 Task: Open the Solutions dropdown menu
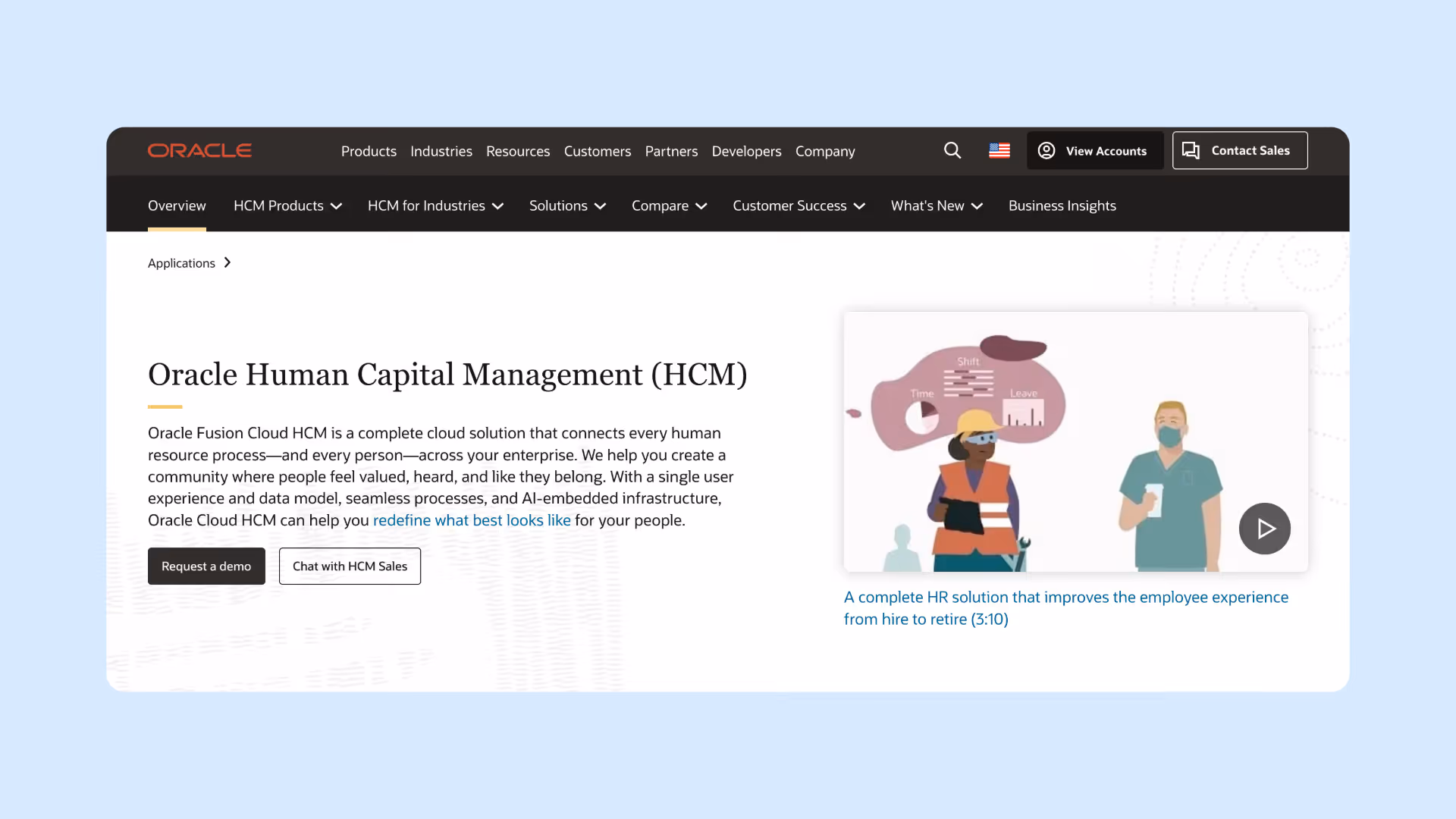(x=567, y=206)
